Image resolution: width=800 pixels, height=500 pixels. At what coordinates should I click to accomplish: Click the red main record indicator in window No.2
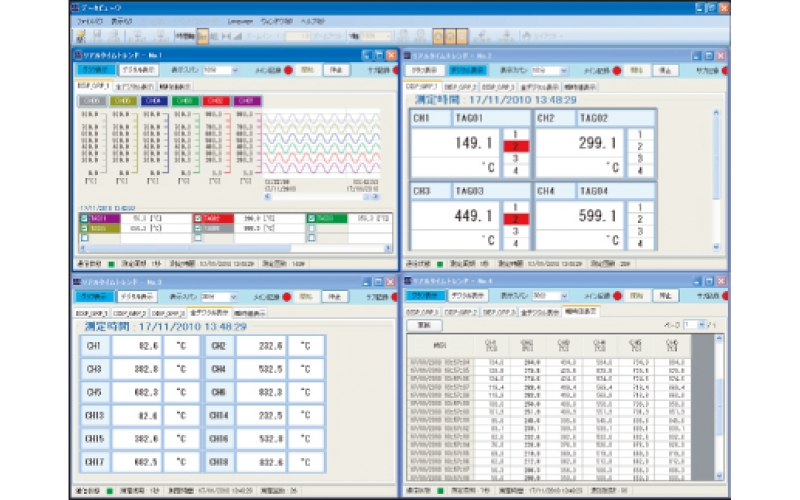click(617, 71)
